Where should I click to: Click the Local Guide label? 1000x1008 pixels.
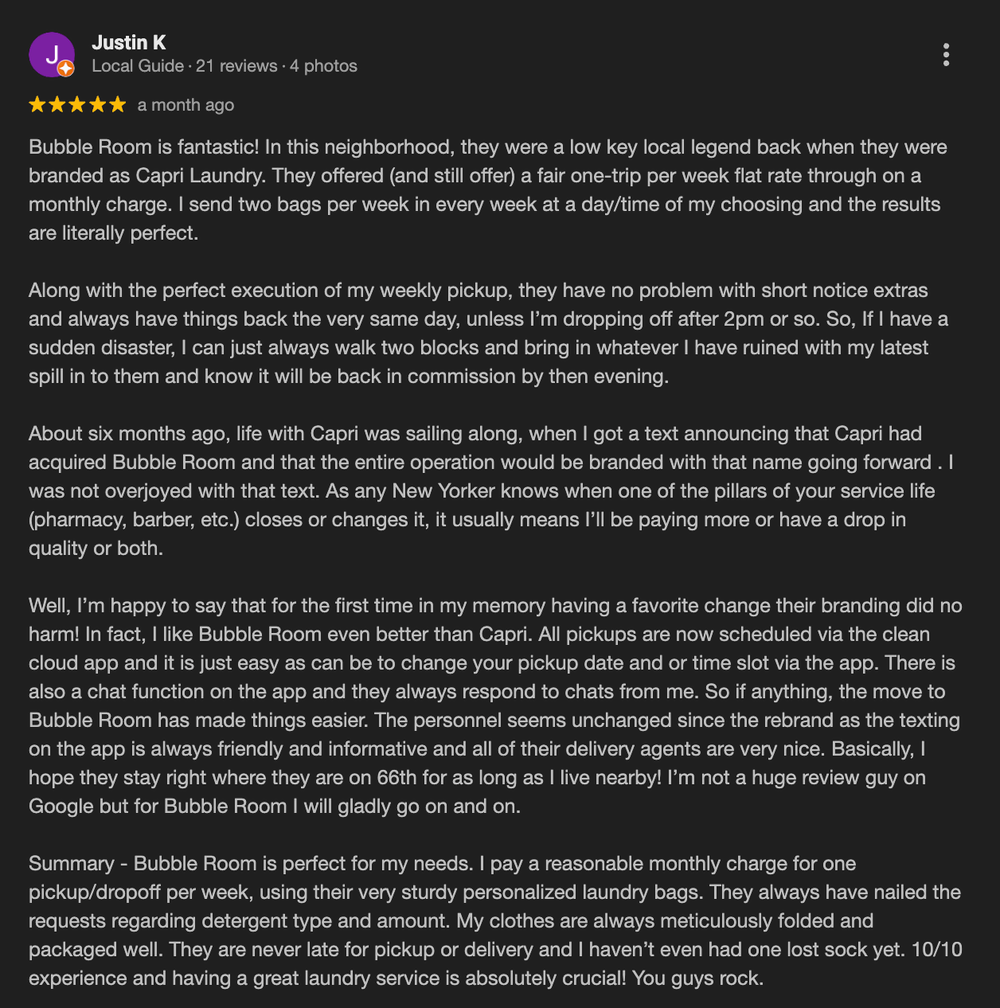[x=137, y=66]
